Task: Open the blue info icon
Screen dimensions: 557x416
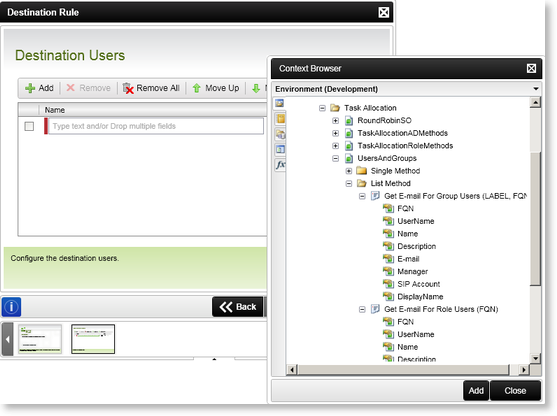Action: [x=11, y=307]
